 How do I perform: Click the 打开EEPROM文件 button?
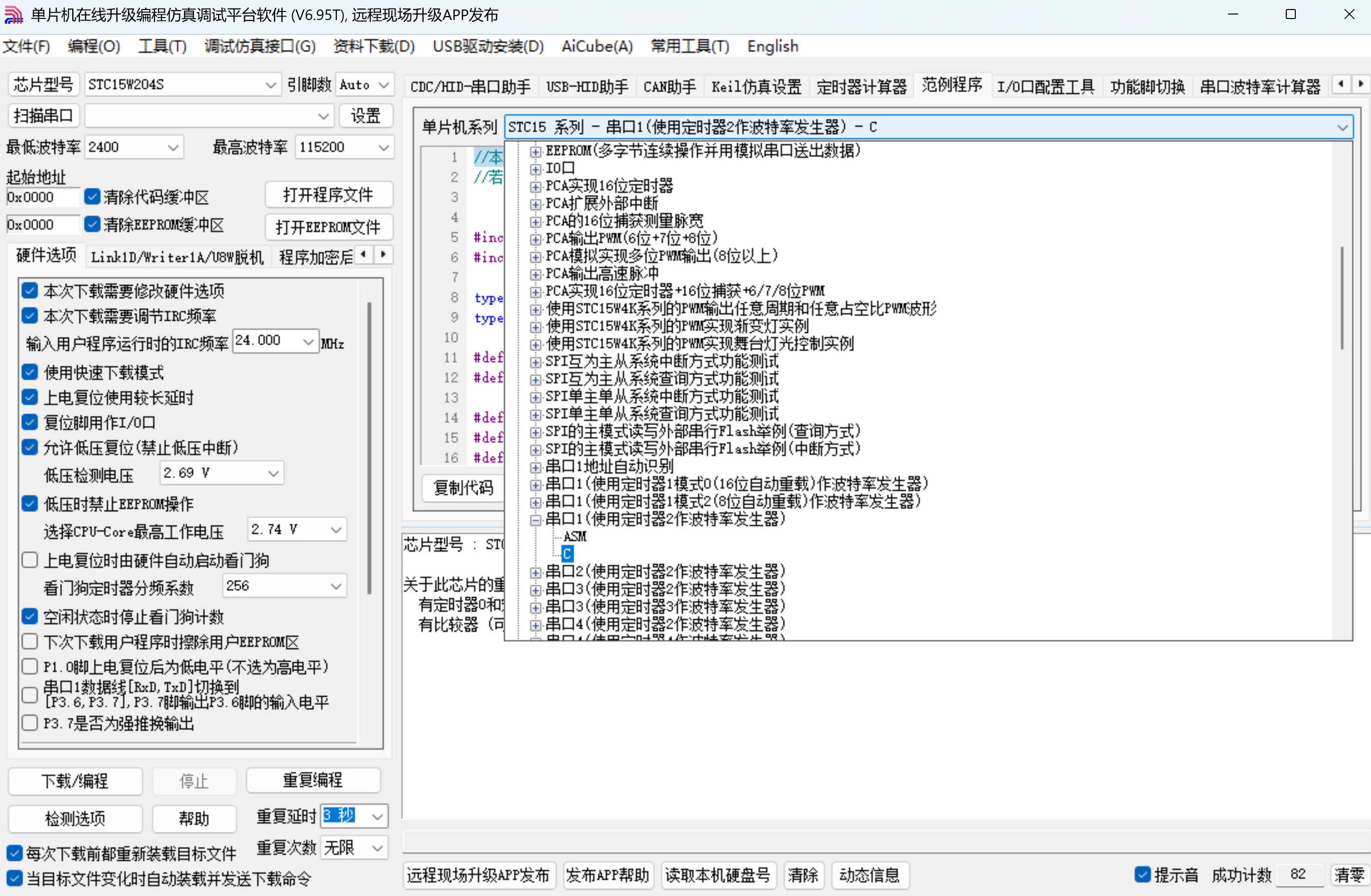328,228
